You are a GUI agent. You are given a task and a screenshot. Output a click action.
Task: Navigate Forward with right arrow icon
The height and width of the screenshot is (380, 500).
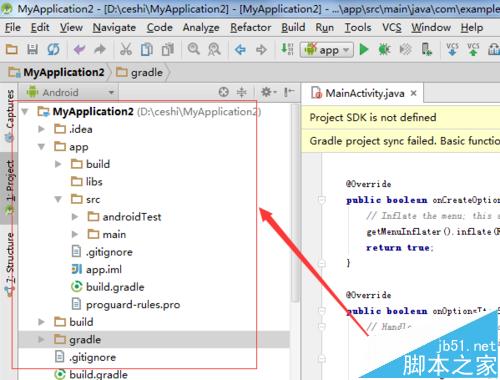coord(261,50)
